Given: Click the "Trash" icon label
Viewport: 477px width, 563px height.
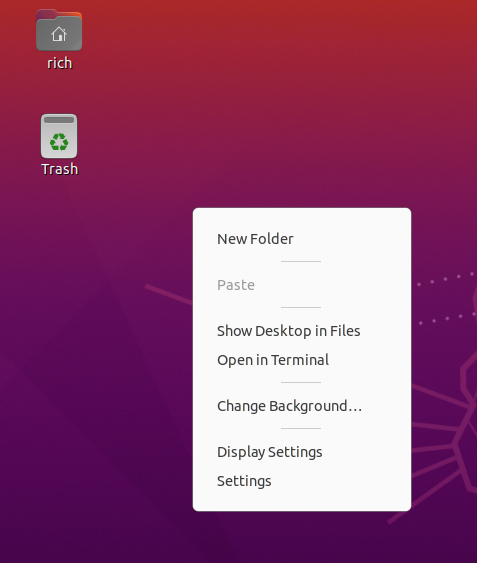Looking at the screenshot, I should tap(60, 169).
